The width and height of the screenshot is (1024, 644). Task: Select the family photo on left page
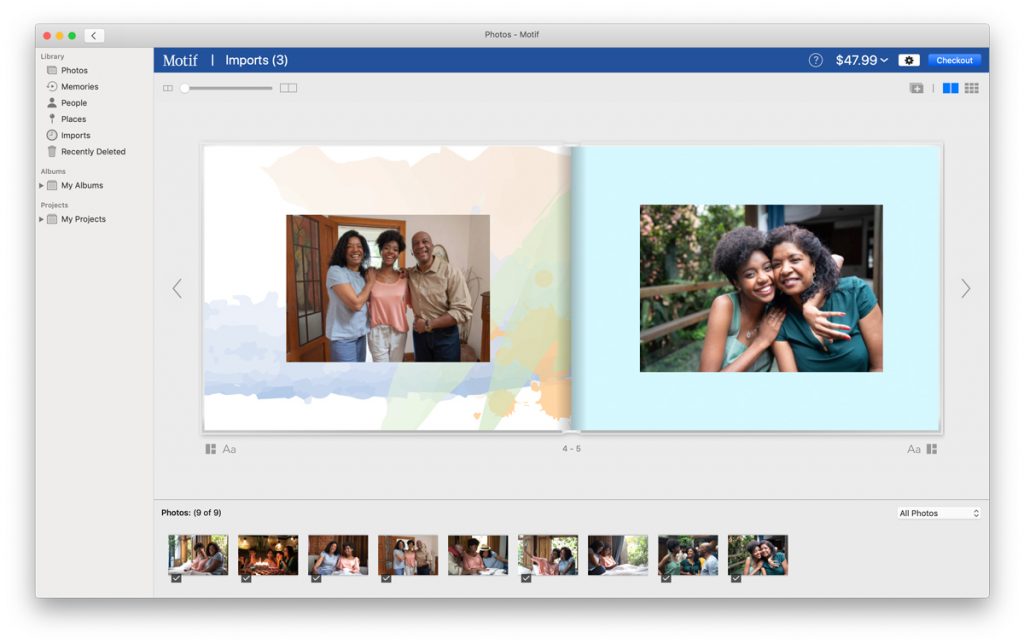click(388, 288)
